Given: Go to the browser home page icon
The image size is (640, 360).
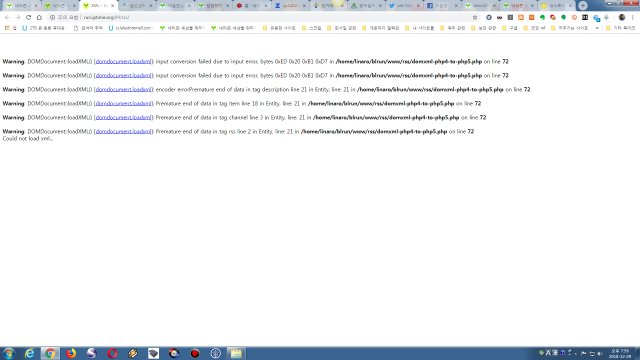Looking at the screenshot, I should point(39,18).
